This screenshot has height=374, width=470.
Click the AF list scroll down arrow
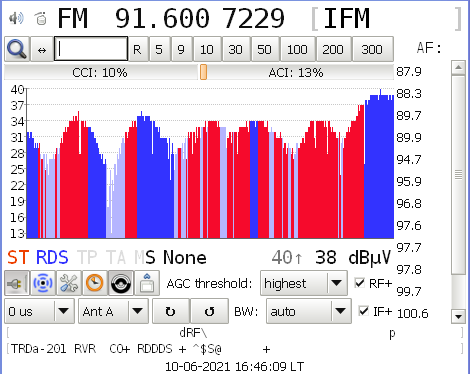(x=458, y=316)
